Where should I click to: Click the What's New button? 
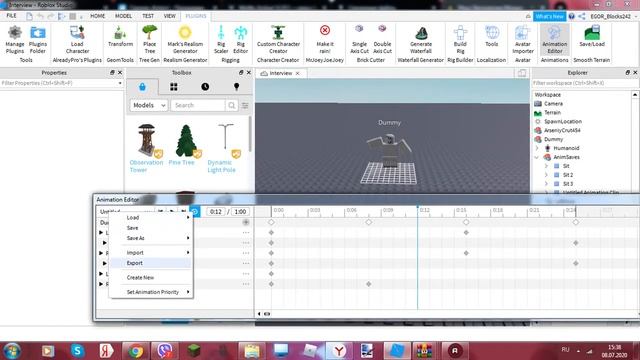point(549,16)
